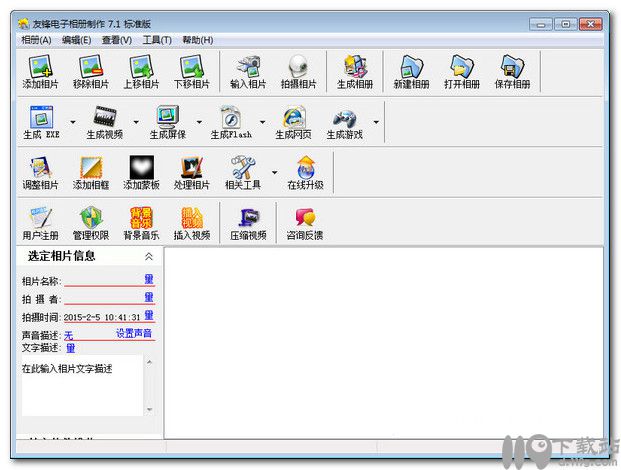Screen dimensions: 621x470
Task: Click the 量 link beside 拍摄时间
Action: point(149,316)
